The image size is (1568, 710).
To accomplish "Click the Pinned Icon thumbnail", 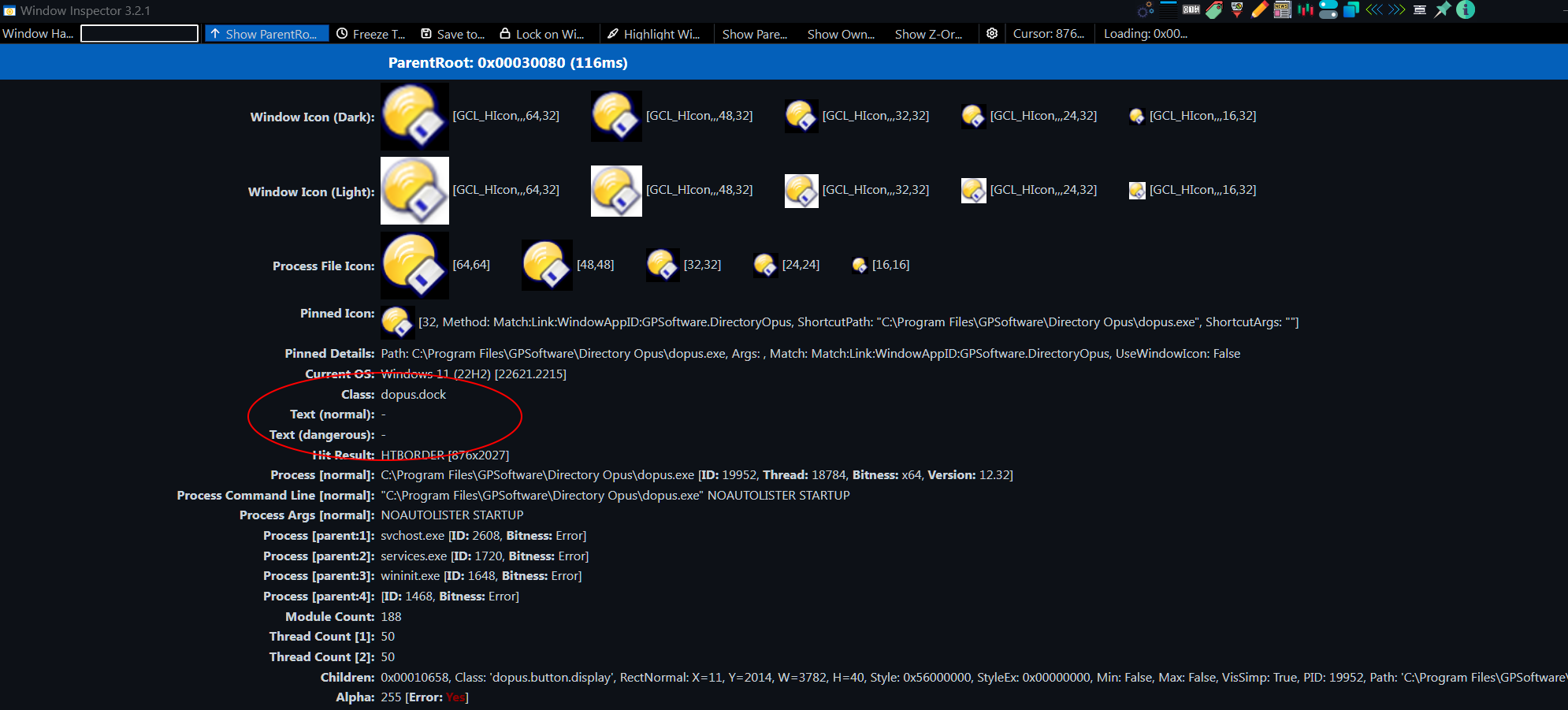I will point(396,322).
